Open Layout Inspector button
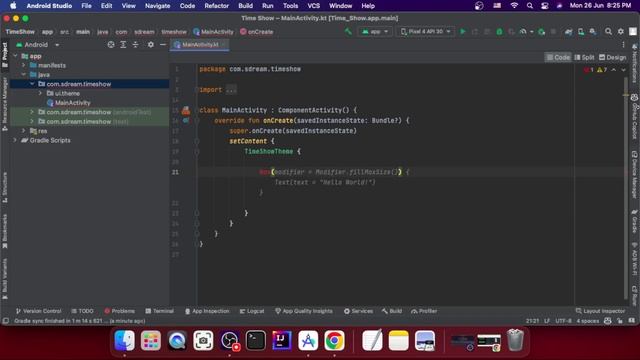Image resolution: width=640 pixels, height=360 pixels. [600, 311]
